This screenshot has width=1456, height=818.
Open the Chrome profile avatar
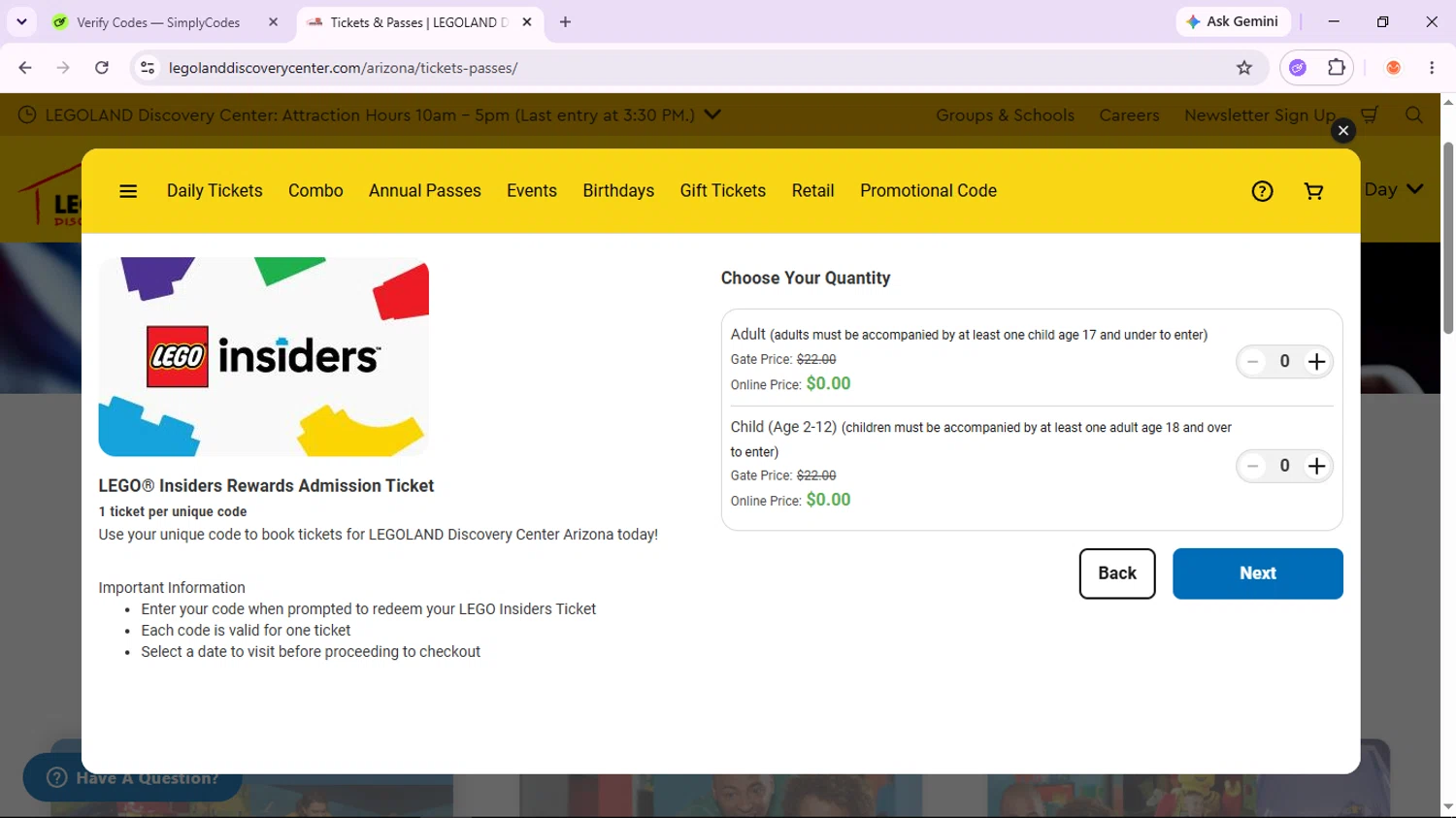[x=1393, y=68]
